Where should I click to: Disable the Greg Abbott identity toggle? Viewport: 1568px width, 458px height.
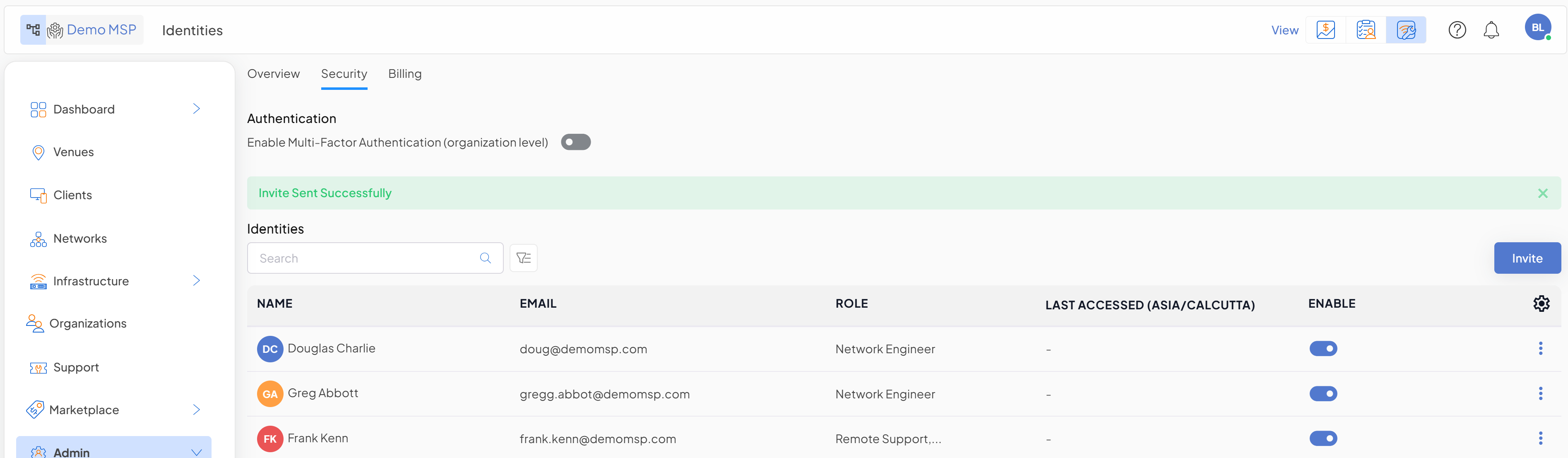(x=1323, y=394)
